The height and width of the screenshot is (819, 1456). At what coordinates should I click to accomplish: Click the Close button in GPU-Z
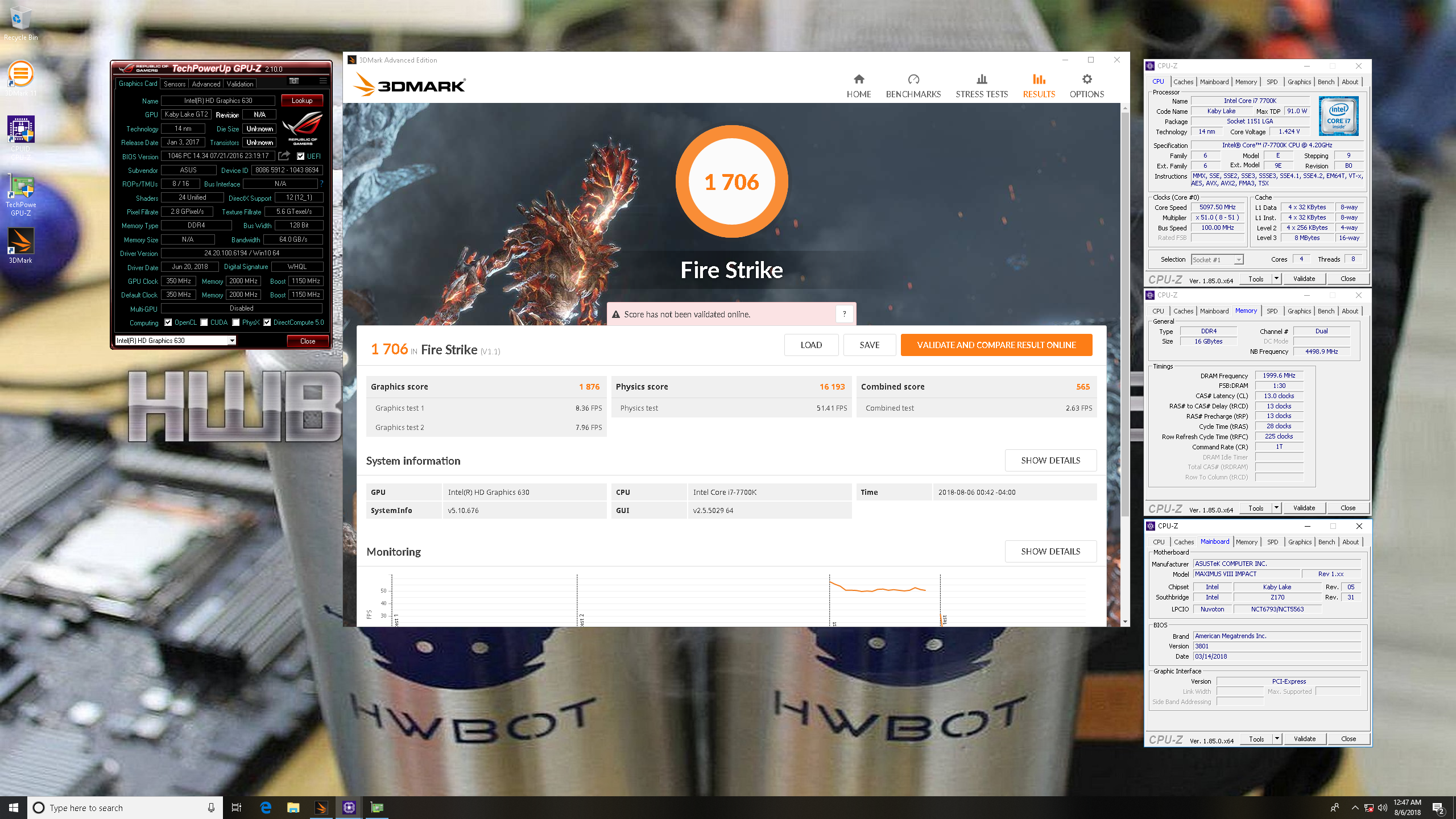pyautogui.click(x=308, y=341)
